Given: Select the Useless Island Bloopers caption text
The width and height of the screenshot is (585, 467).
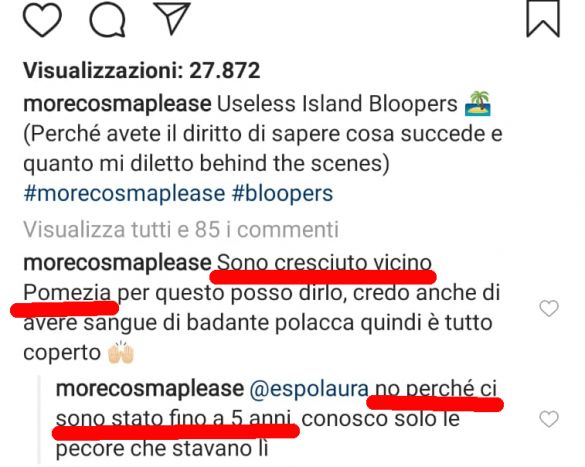Looking at the screenshot, I should pos(337,104).
